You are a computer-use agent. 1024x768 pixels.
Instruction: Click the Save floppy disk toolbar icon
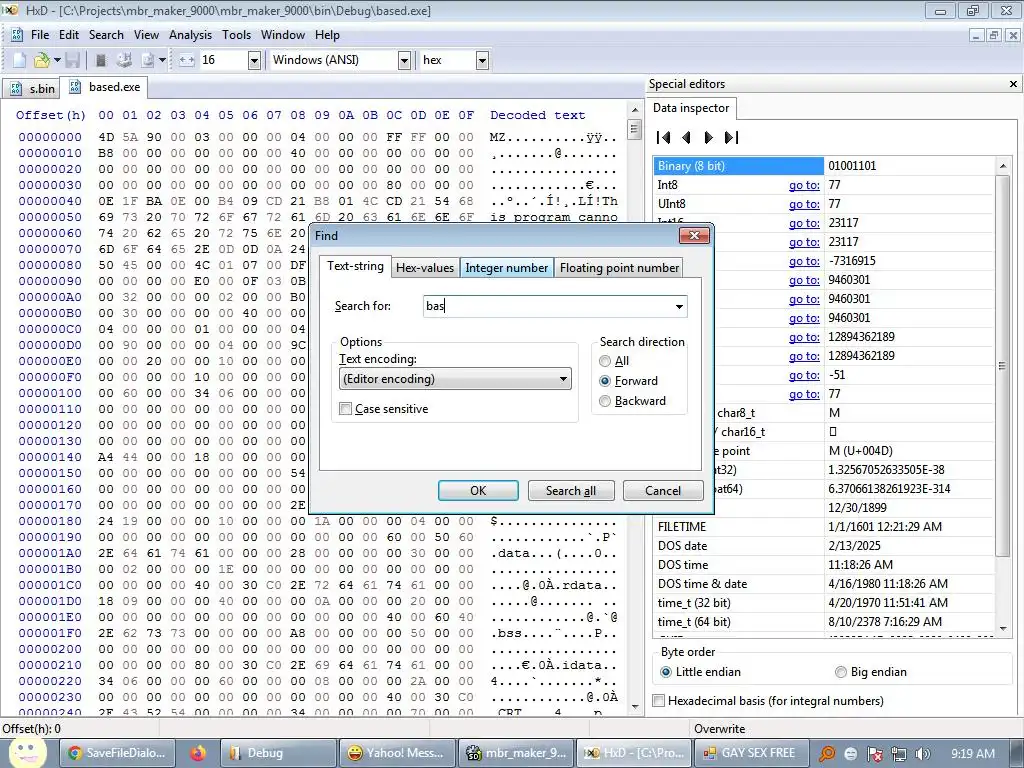coord(72,60)
